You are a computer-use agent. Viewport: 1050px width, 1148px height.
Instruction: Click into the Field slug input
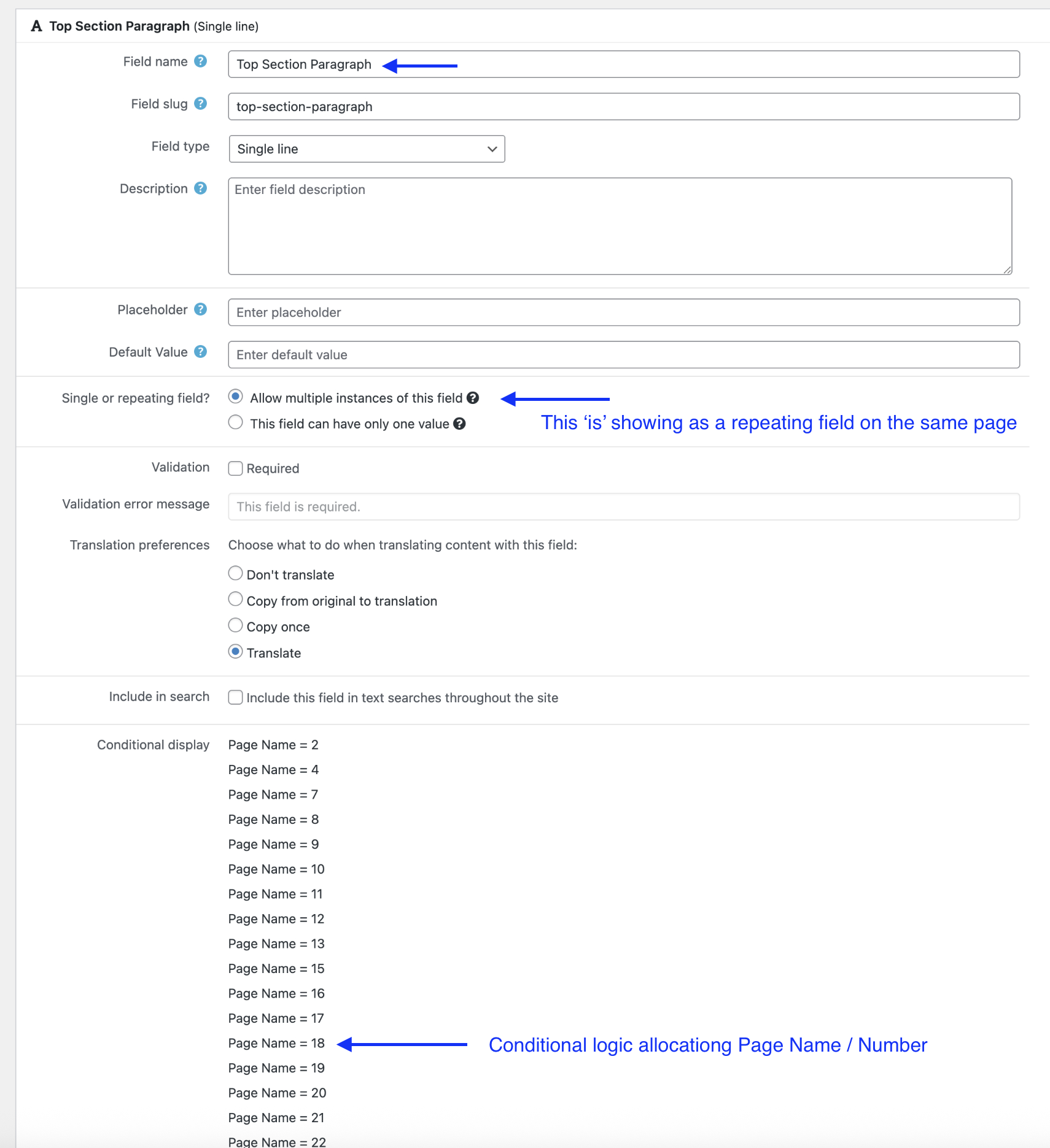pyautogui.click(x=624, y=107)
